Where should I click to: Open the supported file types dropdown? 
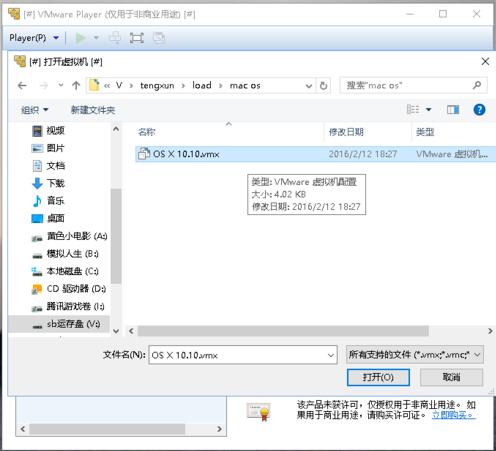coord(415,354)
